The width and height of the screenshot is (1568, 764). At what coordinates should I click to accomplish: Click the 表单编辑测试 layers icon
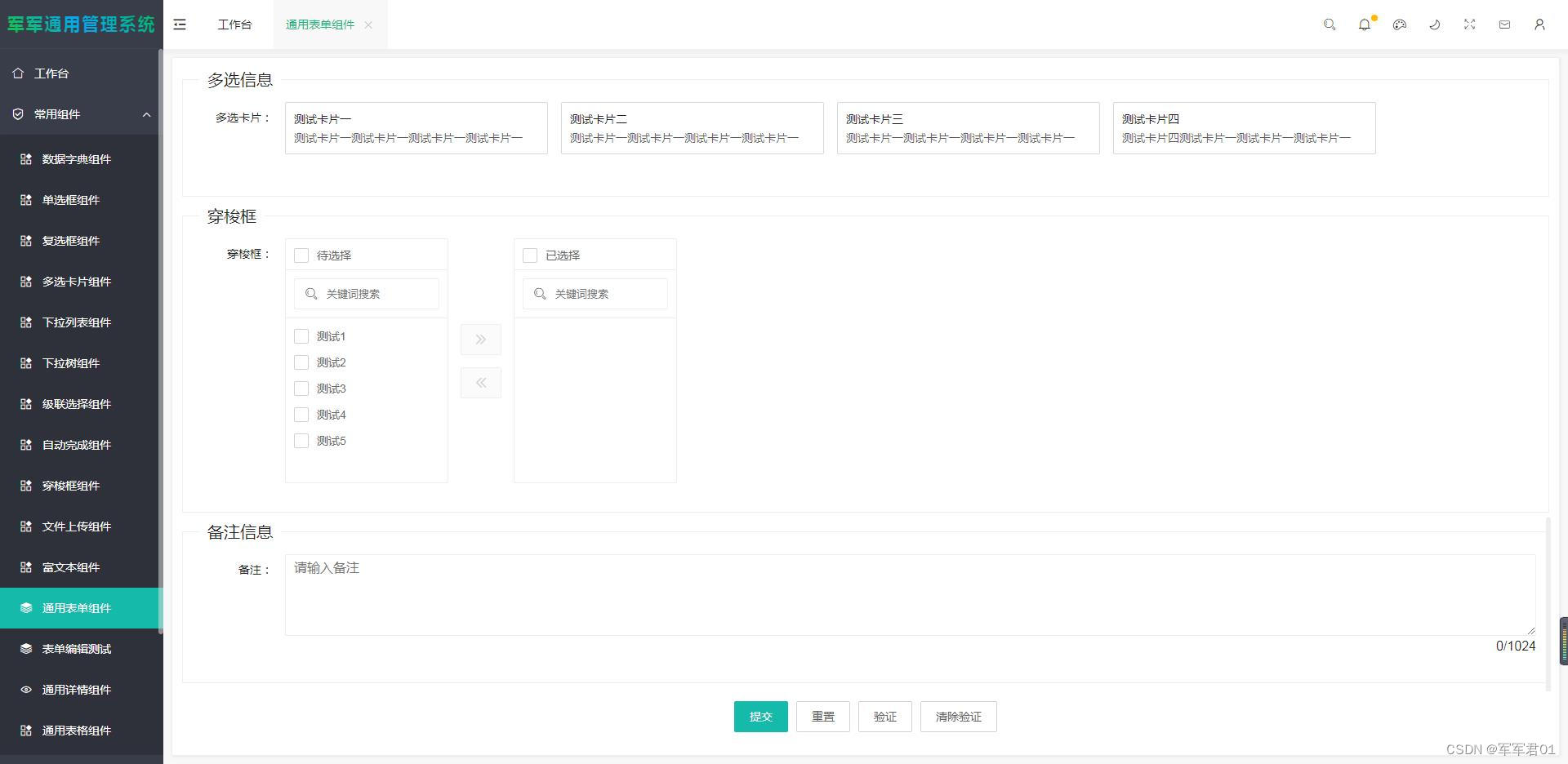26,649
